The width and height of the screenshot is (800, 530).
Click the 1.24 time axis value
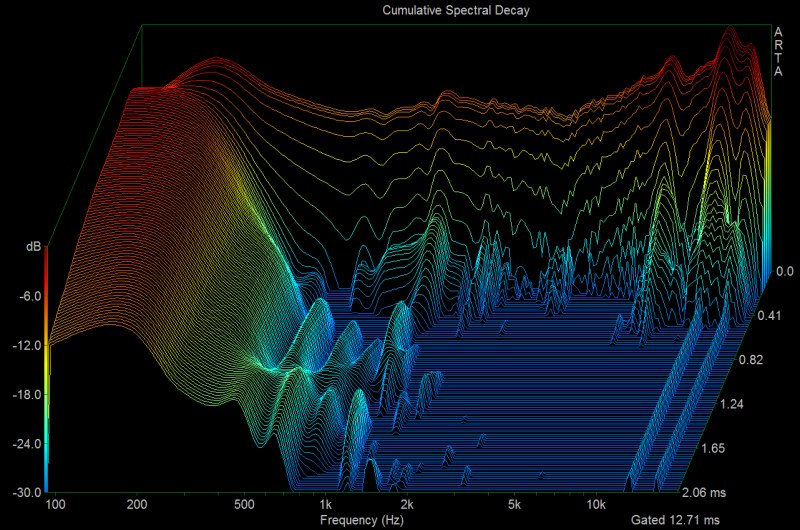pos(732,404)
